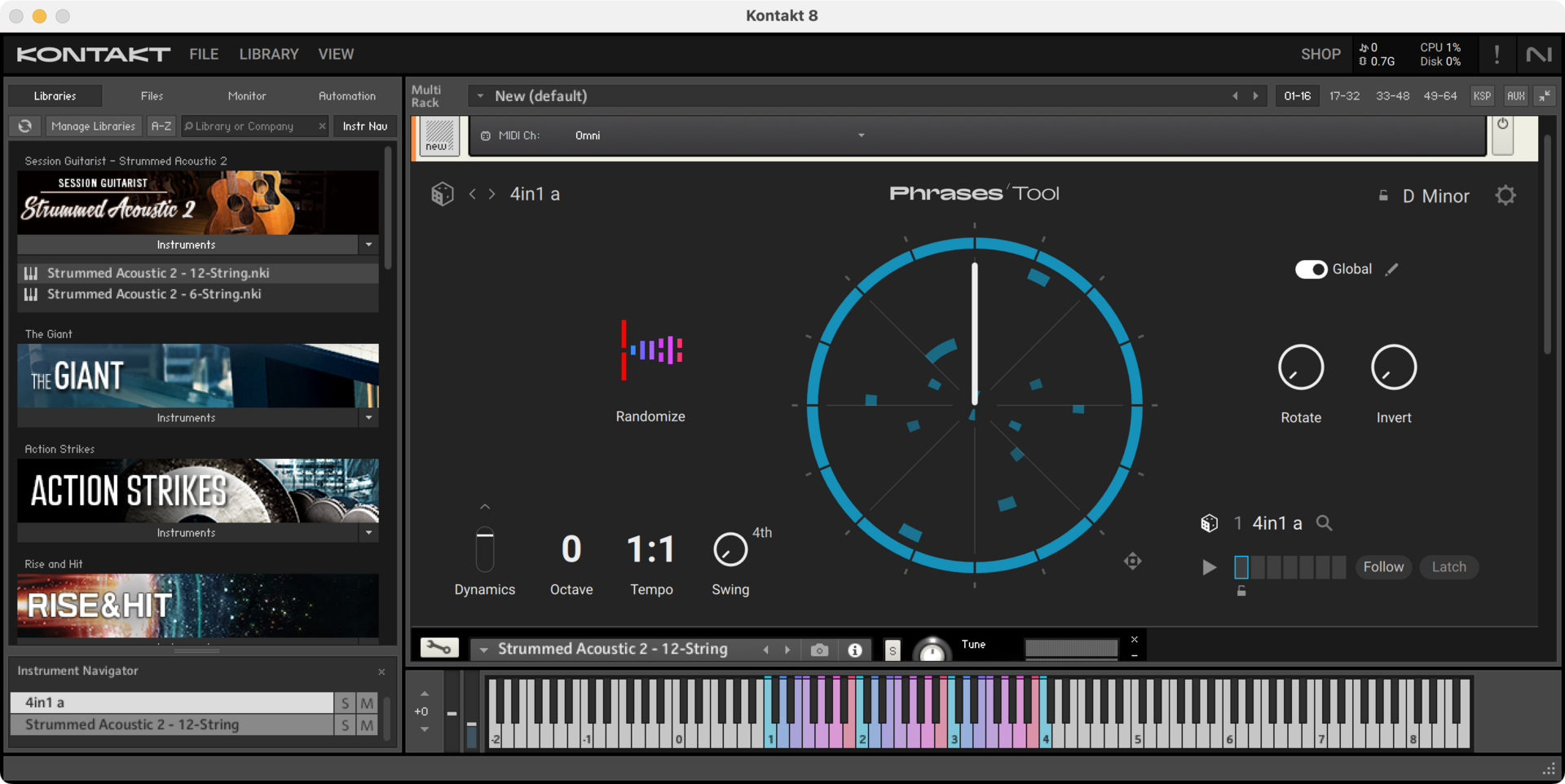The width and height of the screenshot is (1565, 784).
Task: Click the Rotate knob
Action: pyautogui.click(x=1301, y=367)
